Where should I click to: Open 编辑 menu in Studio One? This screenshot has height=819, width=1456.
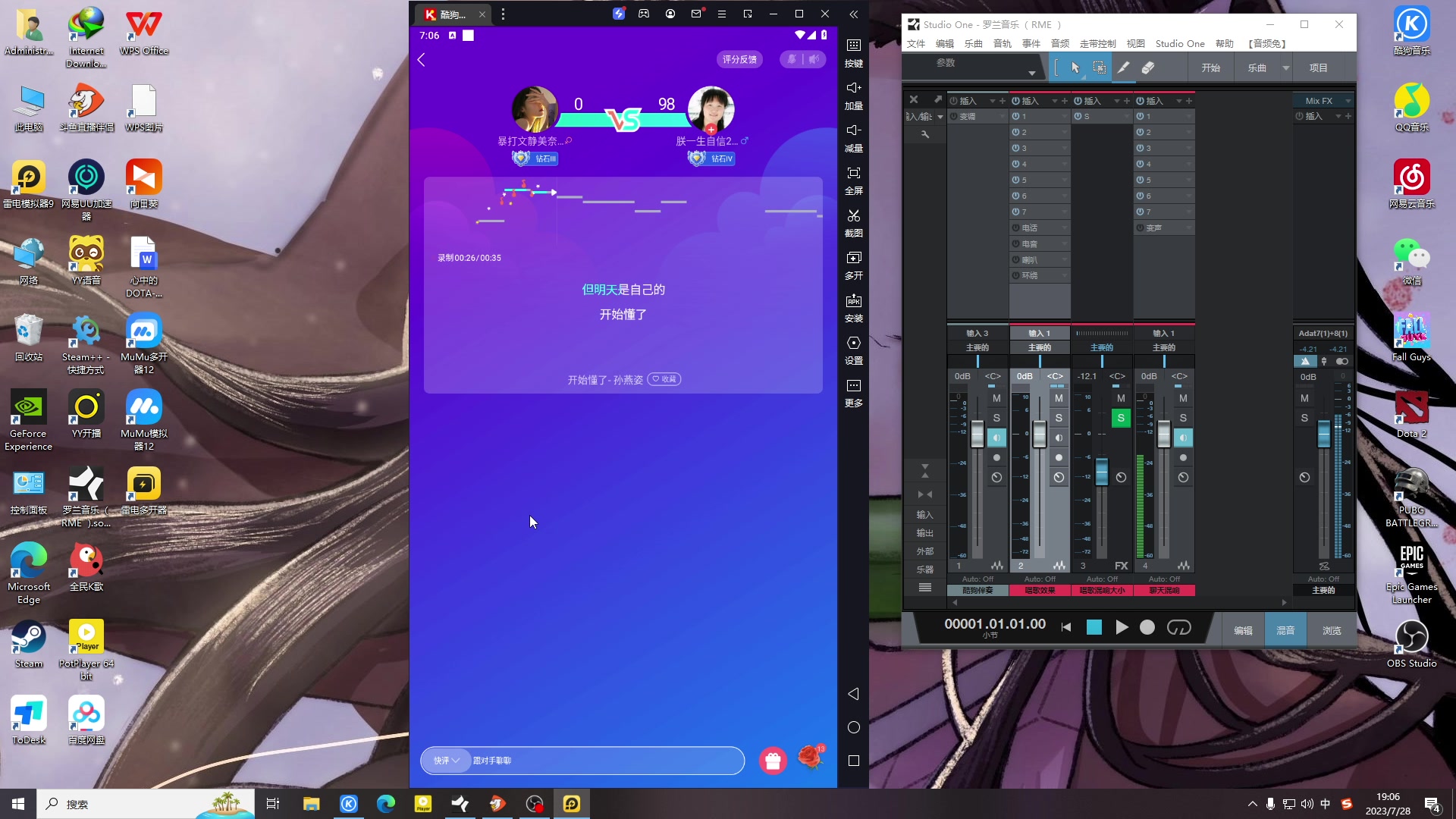click(945, 44)
